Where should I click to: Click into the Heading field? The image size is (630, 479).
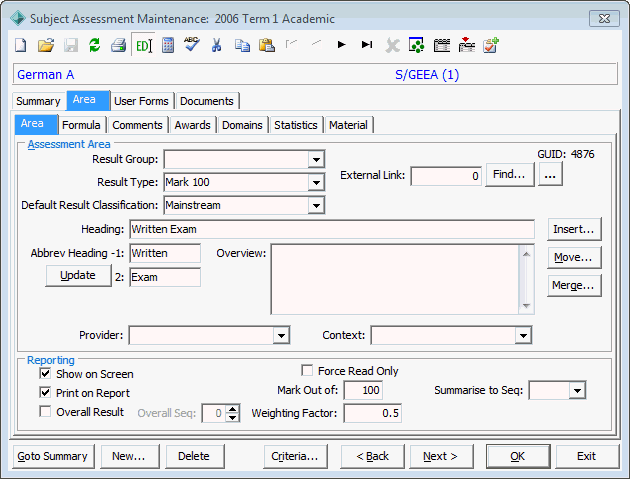pos(332,229)
